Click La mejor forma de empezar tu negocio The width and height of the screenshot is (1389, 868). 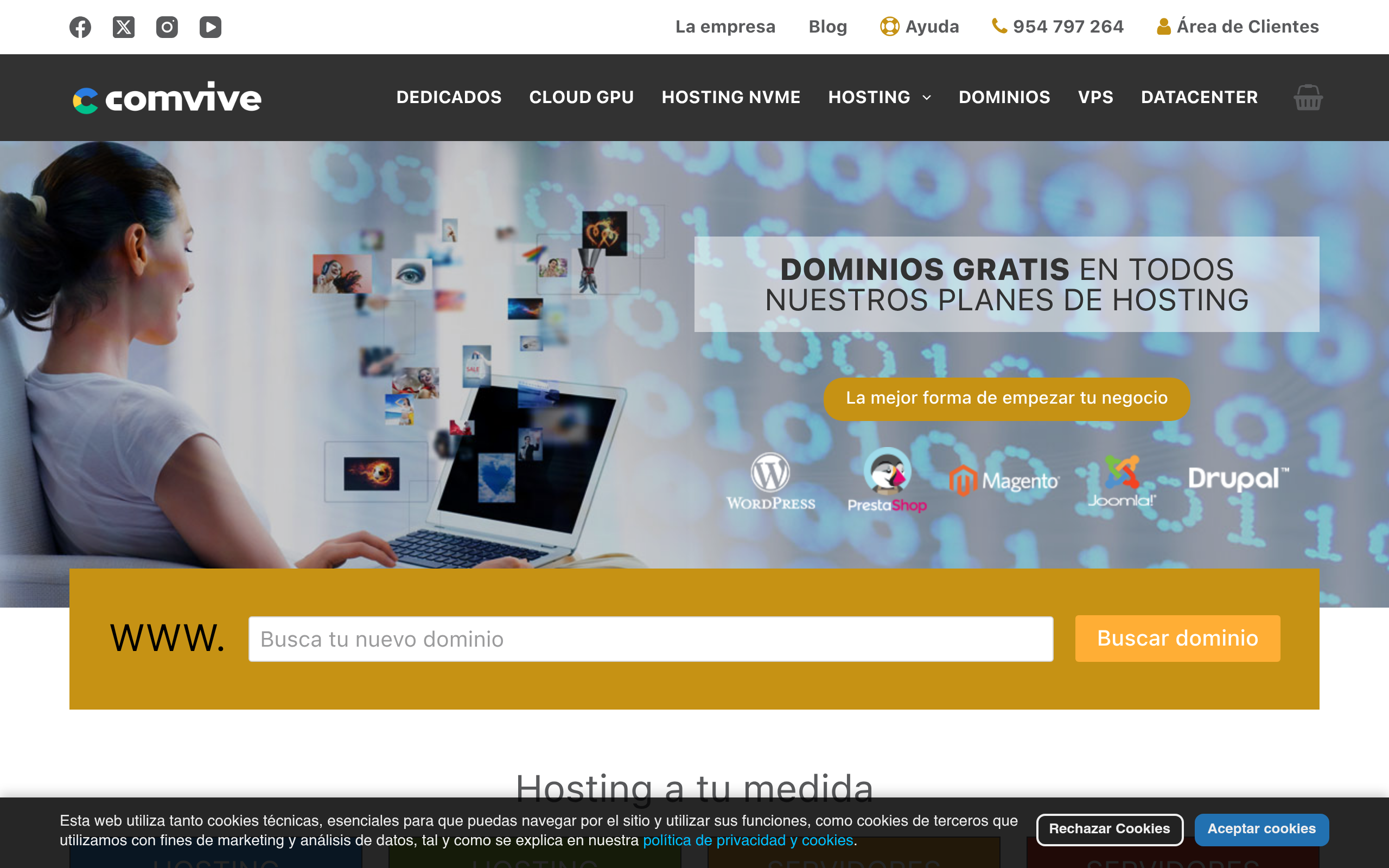point(1006,398)
